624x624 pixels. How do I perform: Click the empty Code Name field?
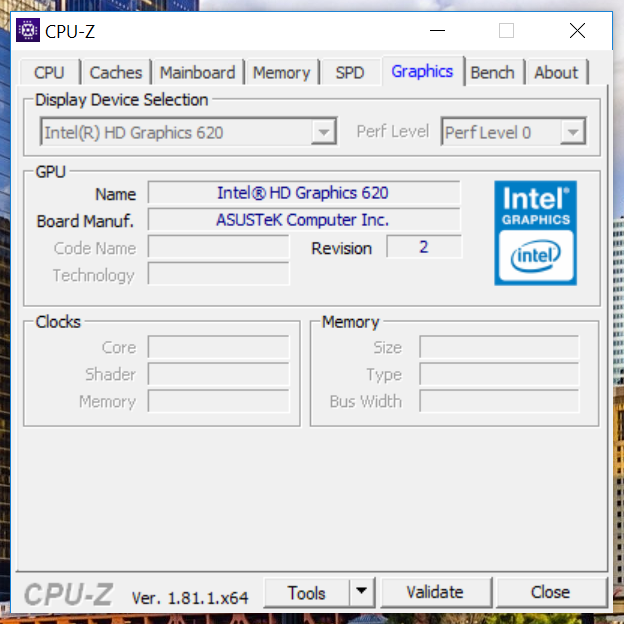218,247
